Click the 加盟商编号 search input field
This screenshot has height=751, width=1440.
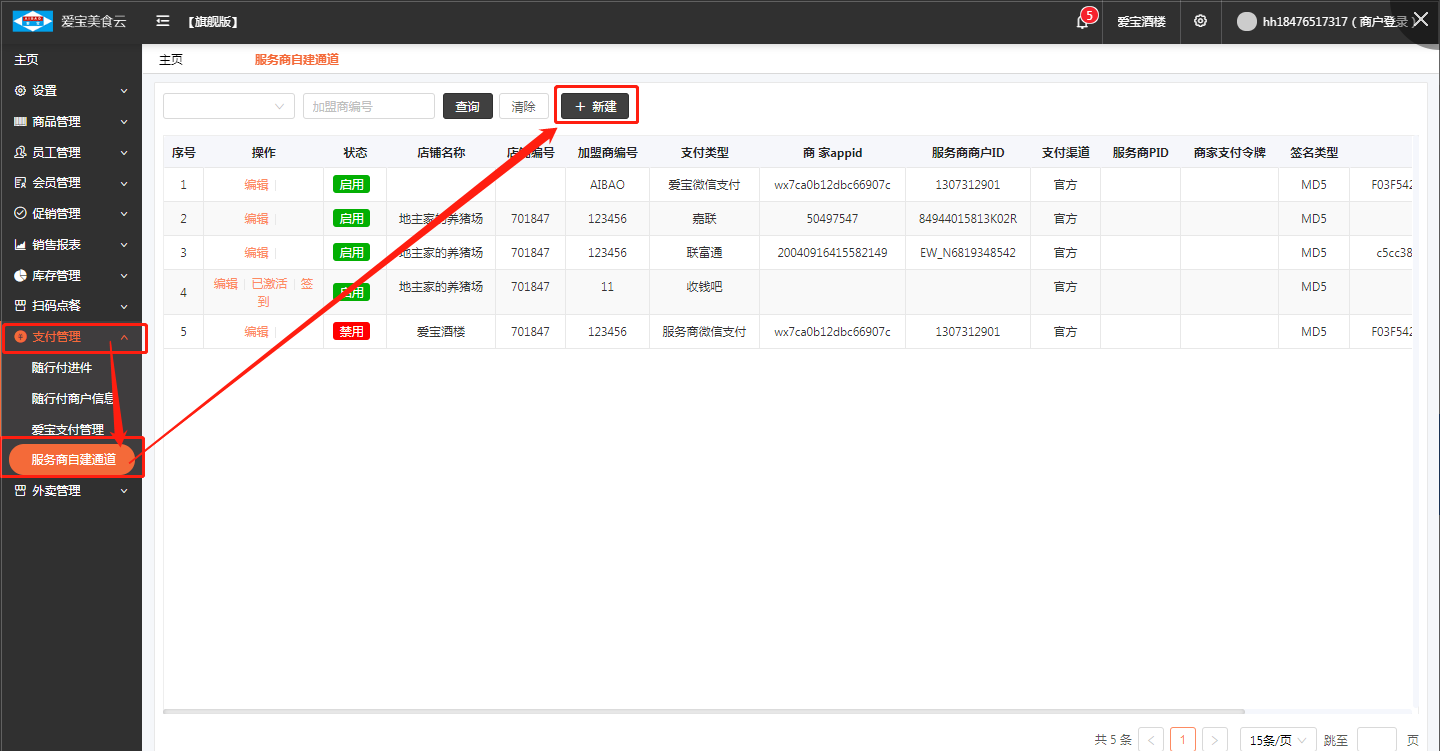pos(368,106)
